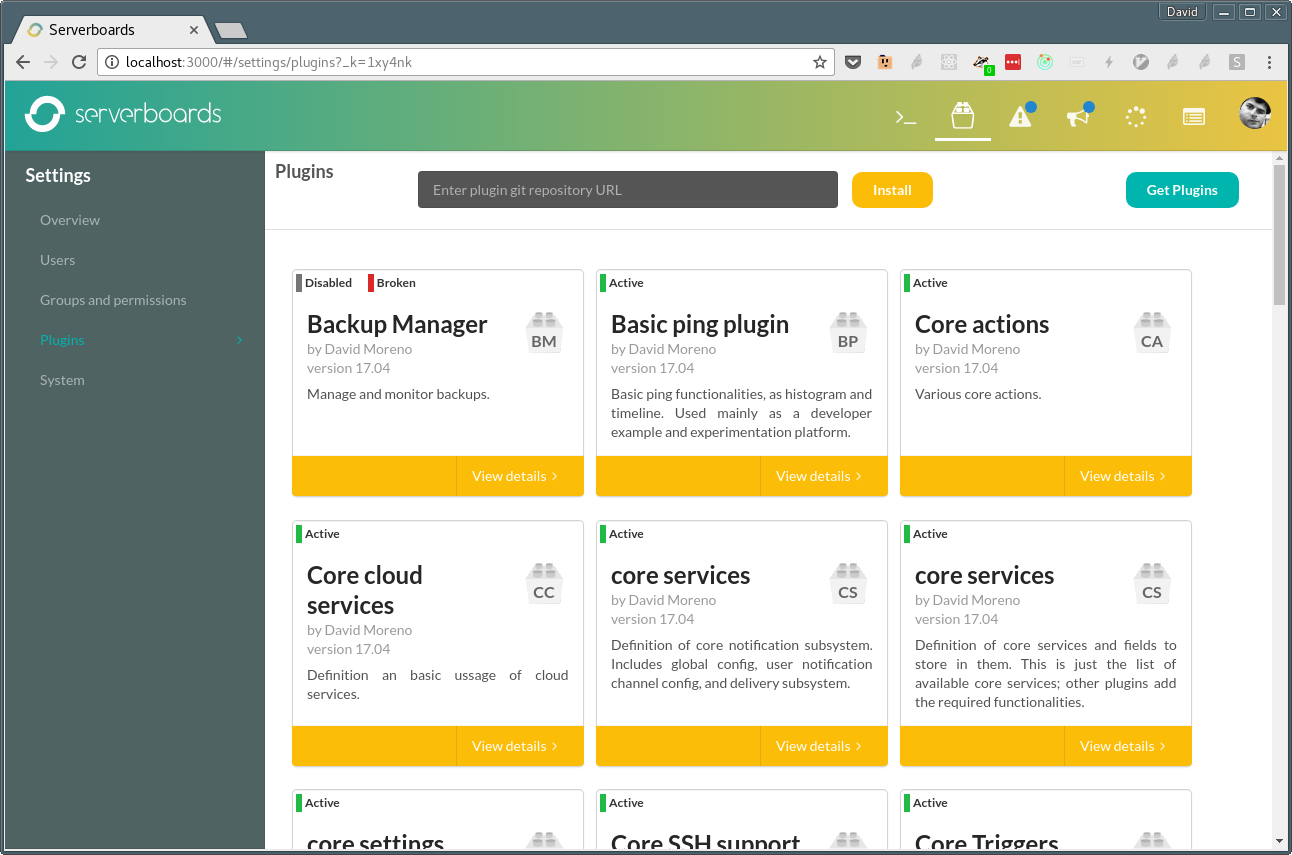Open the megaphone notifications icon
This screenshot has width=1292, height=855.
1077,117
